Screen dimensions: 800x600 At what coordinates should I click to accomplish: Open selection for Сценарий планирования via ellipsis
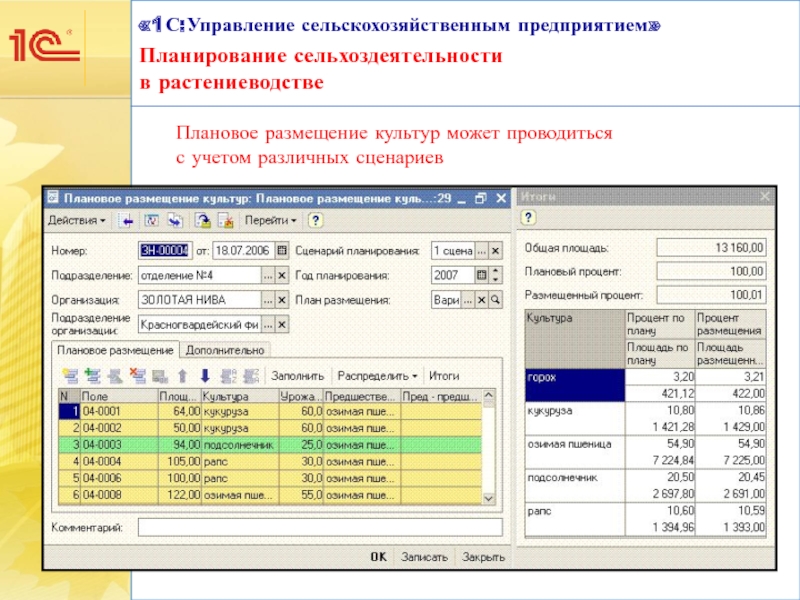point(482,251)
